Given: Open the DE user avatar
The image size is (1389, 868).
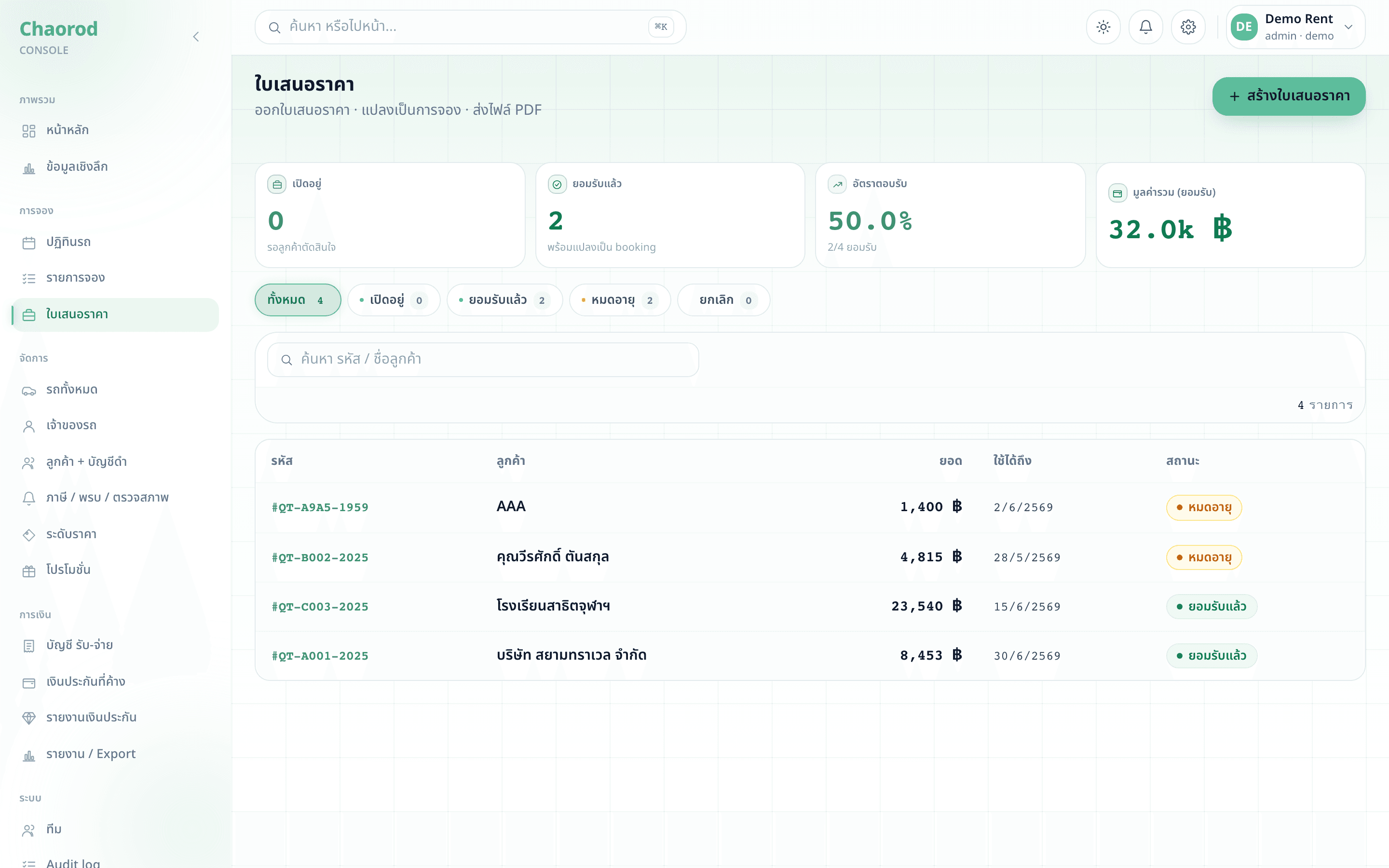Looking at the screenshot, I should (x=1244, y=27).
